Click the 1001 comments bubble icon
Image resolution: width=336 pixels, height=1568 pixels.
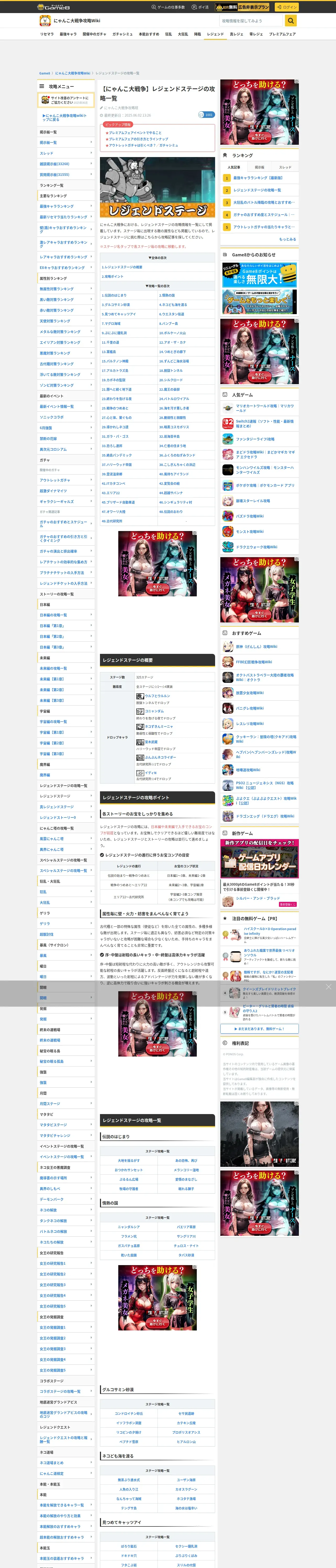[x=206, y=114]
